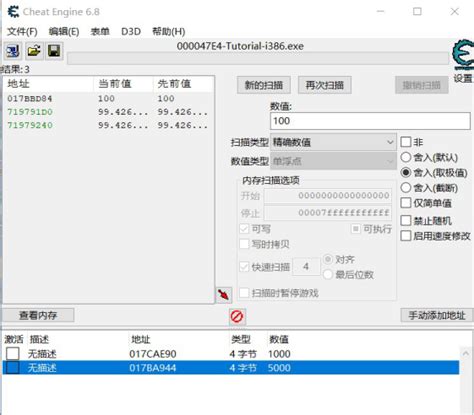474x415 pixels.
Task: Maximize the Cheat Engine window
Action: tap(417, 12)
